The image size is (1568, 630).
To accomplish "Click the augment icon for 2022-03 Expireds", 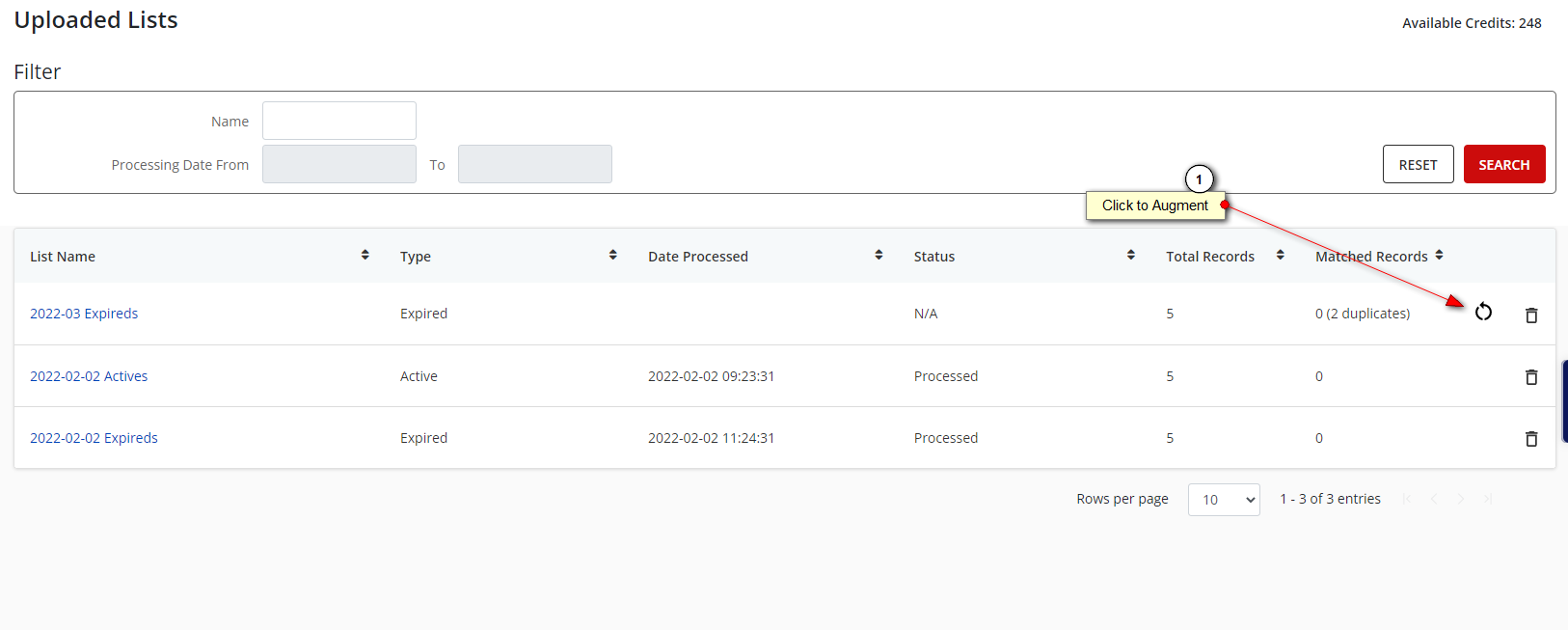I will [x=1483, y=312].
